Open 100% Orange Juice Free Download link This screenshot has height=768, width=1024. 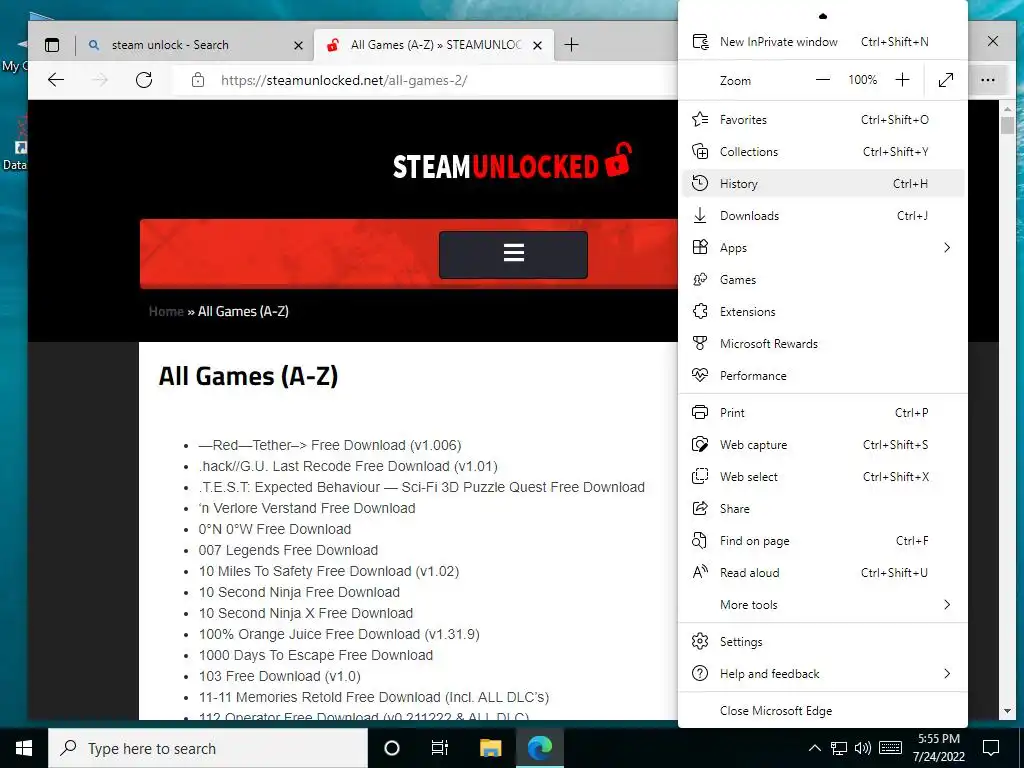339,634
